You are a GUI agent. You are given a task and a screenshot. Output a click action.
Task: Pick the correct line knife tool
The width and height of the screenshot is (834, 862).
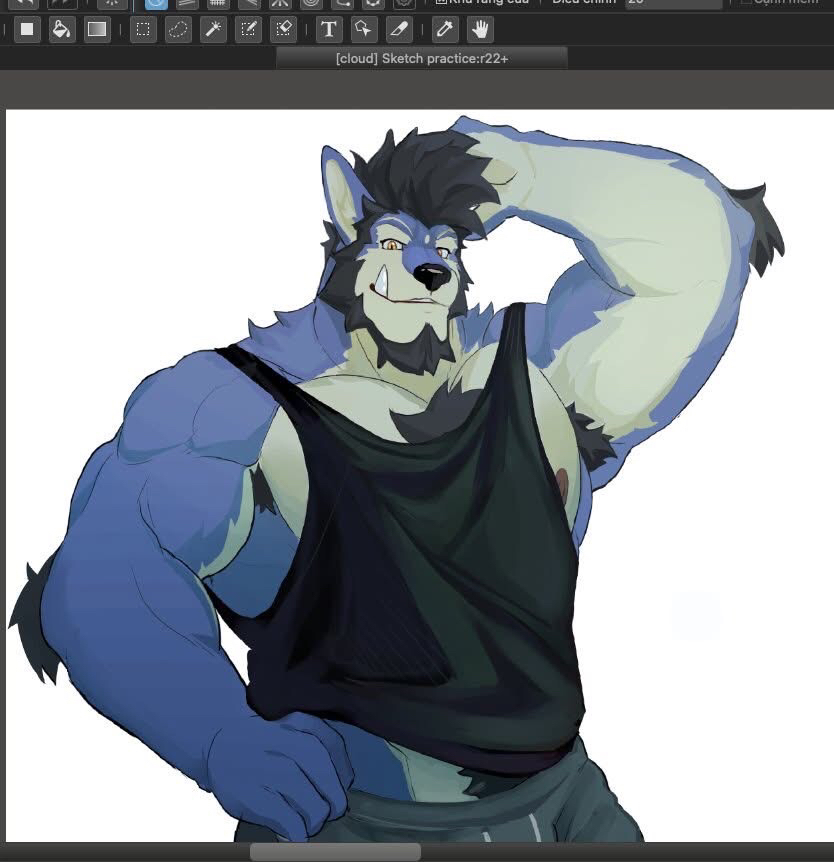398,29
